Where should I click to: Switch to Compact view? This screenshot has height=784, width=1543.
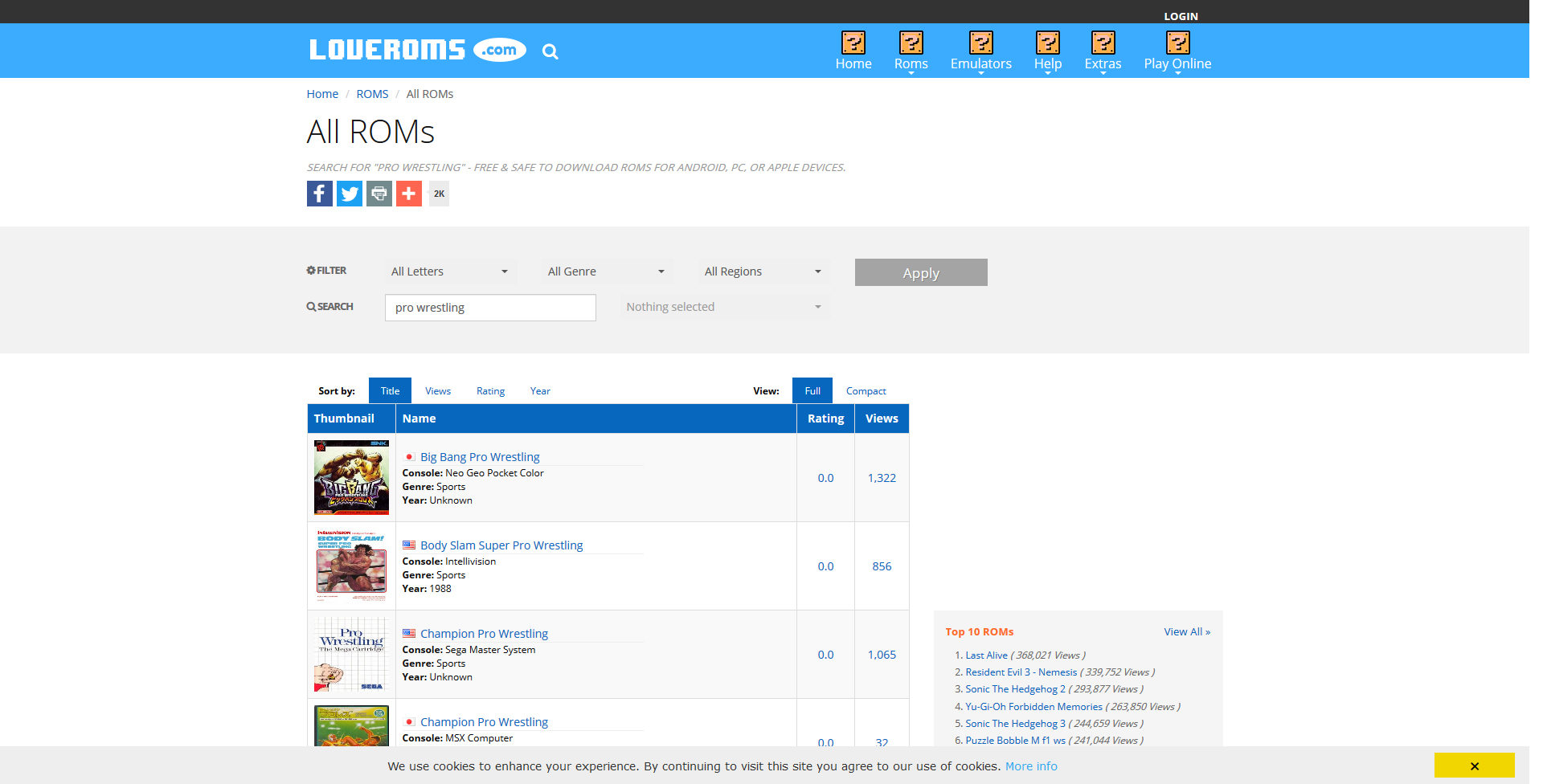click(866, 391)
